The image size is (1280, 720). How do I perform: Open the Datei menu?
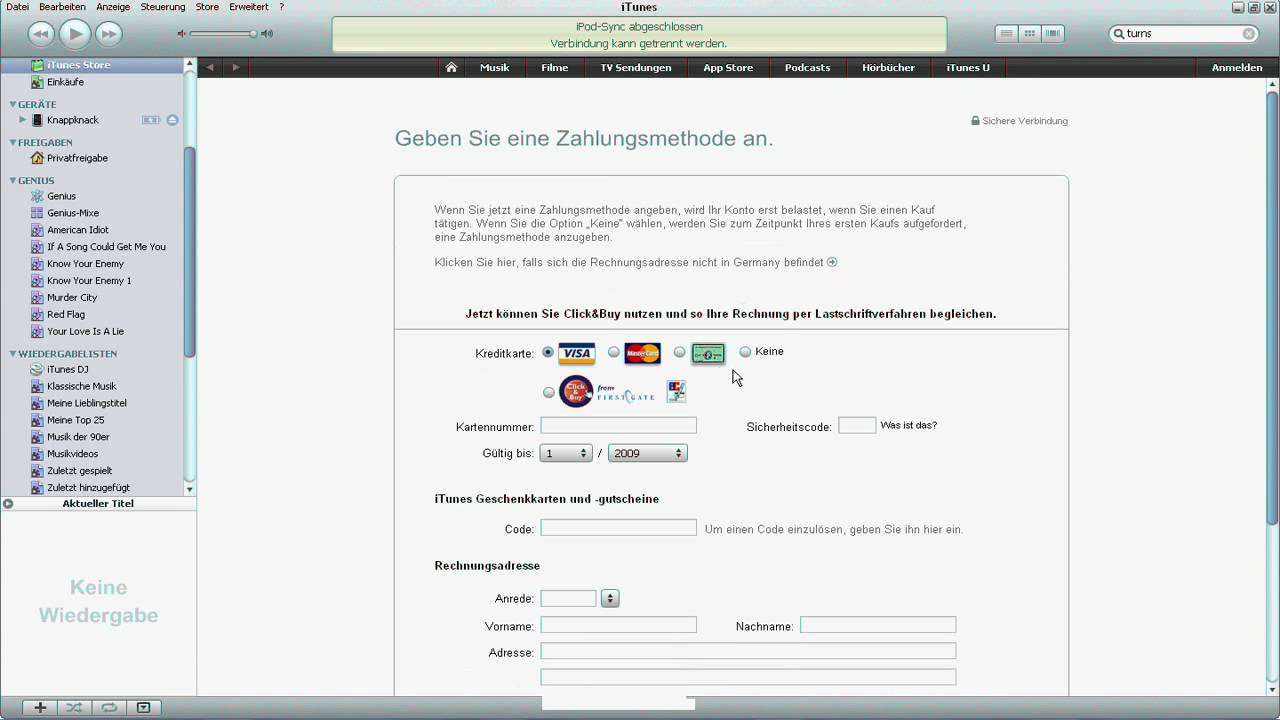17,7
